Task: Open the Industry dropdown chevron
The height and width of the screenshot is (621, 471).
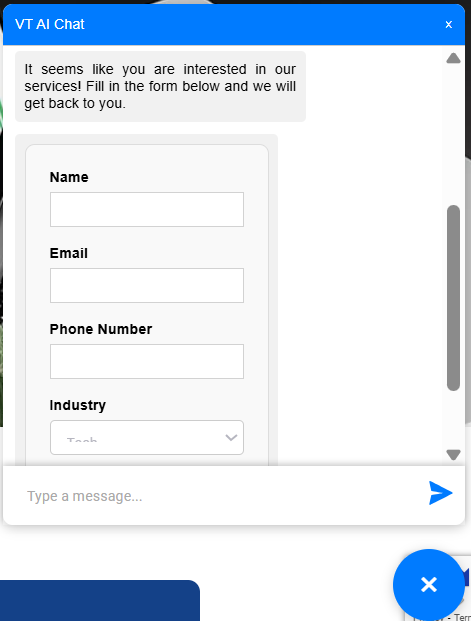Action: tap(231, 438)
